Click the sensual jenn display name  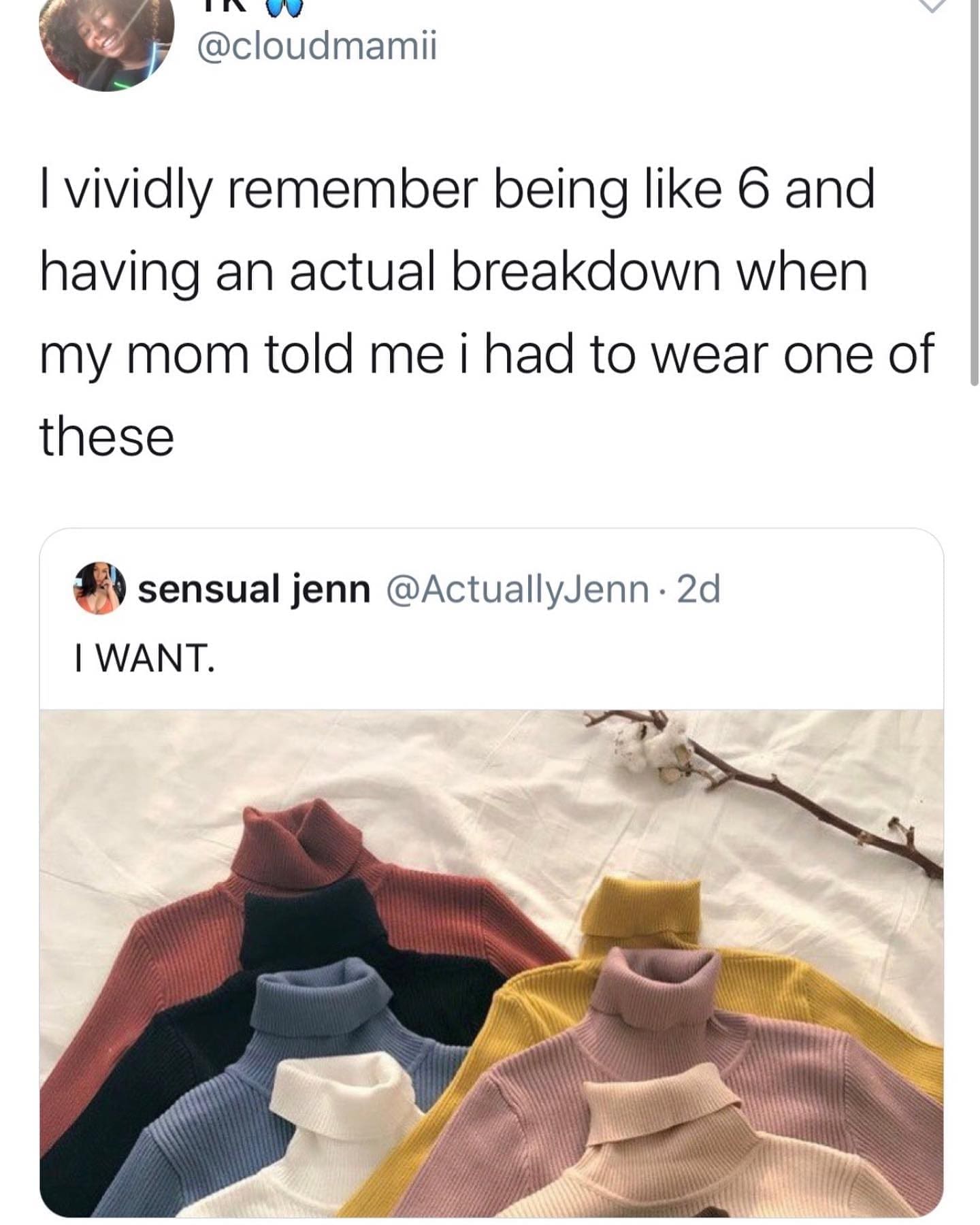tap(255, 589)
